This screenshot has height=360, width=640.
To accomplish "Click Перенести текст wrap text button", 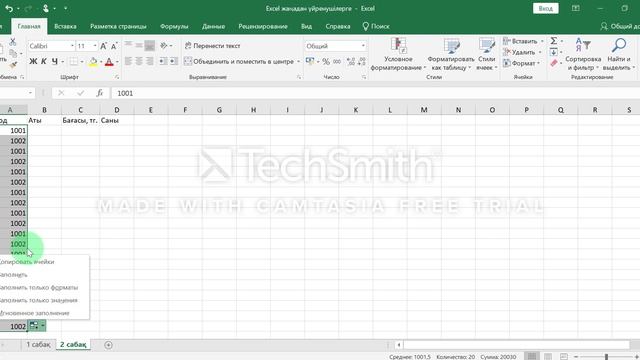I will pos(212,46).
